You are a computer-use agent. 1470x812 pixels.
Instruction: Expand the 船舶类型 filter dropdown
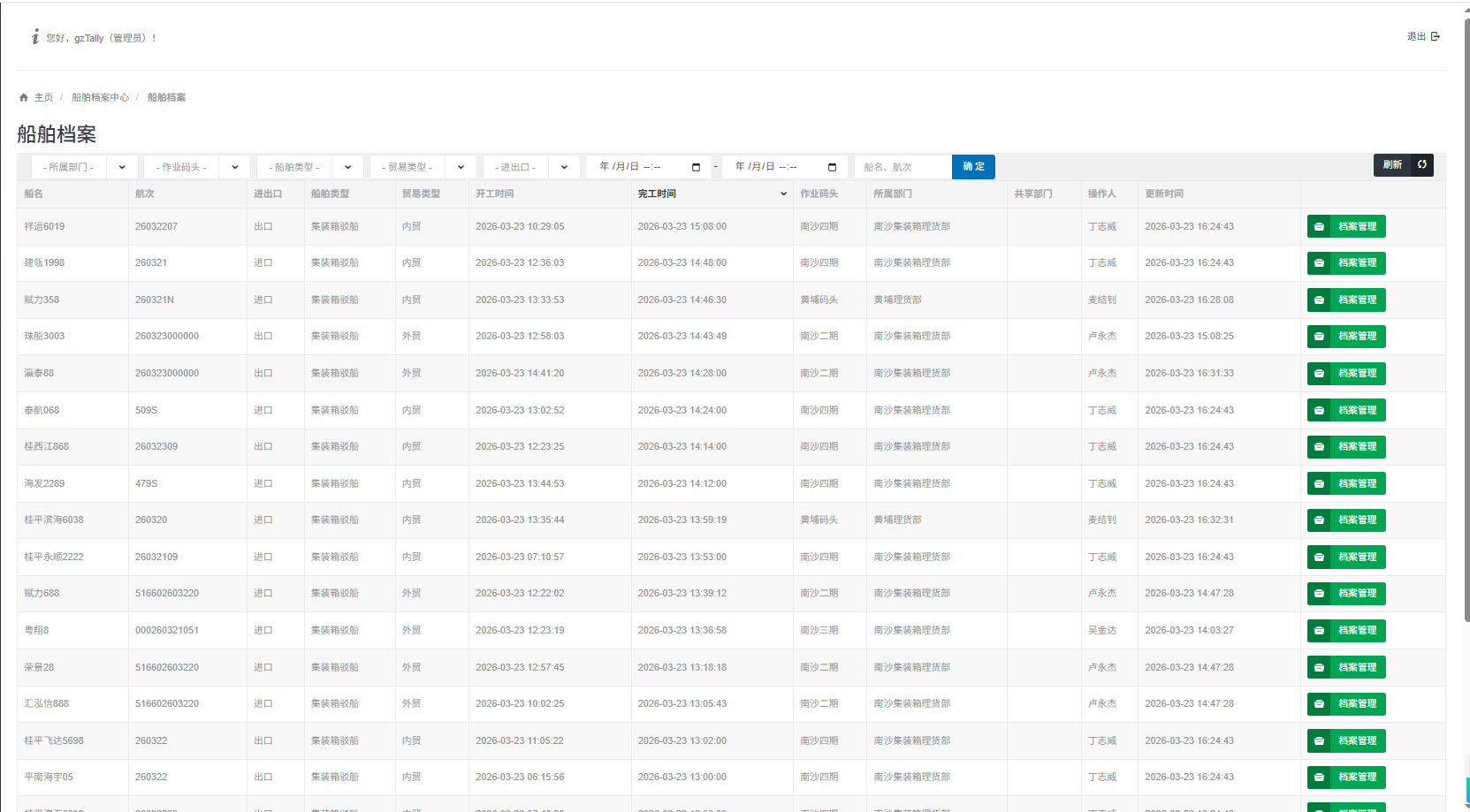tap(348, 167)
